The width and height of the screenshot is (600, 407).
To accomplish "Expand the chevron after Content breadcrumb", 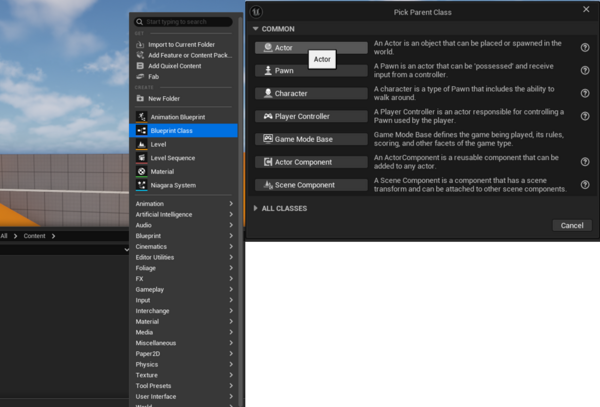I will tap(53, 236).
